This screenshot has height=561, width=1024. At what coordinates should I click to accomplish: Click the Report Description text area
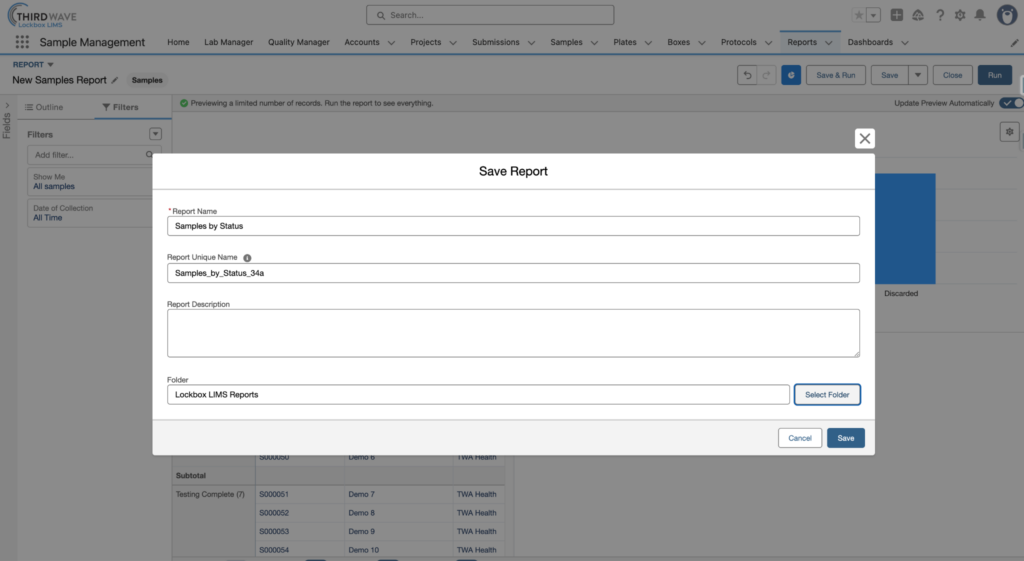tap(513, 333)
